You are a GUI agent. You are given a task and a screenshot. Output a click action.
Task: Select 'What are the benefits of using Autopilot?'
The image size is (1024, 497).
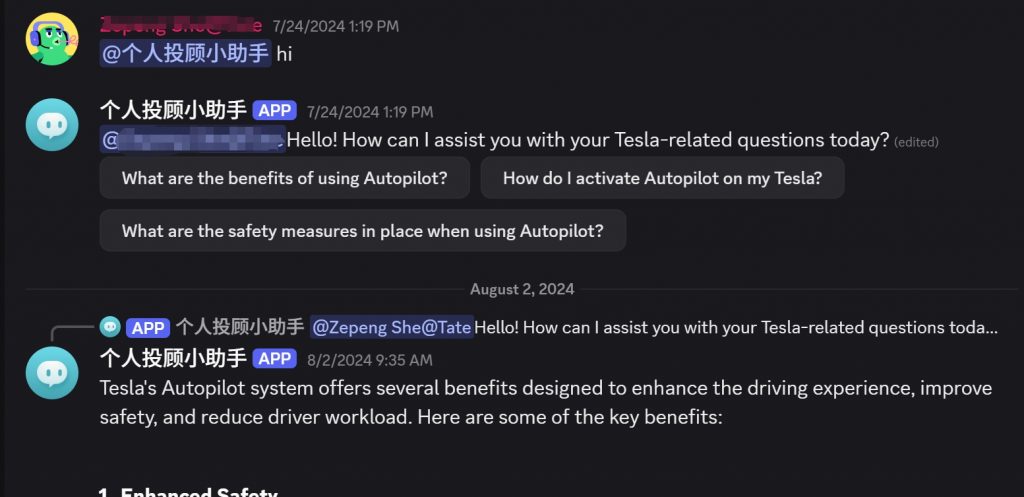click(285, 178)
